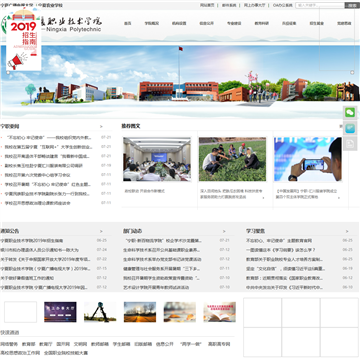Viewport: 360px width, 360px height.
Task: Open 教育部 quick link
Action: pyautogui.click(x=29, y=344)
